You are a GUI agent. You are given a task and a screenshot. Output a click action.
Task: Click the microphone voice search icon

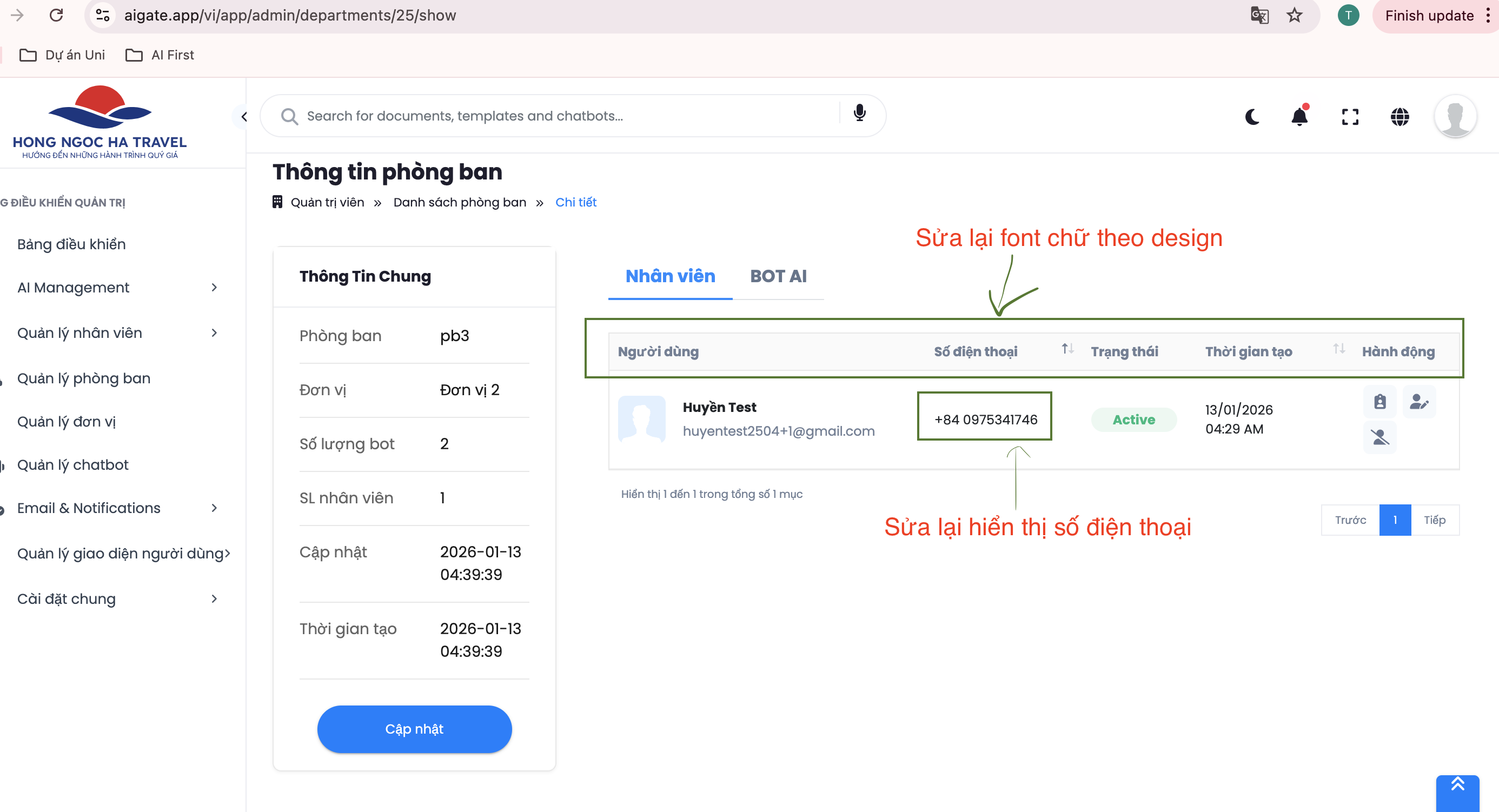click(859, 113)
